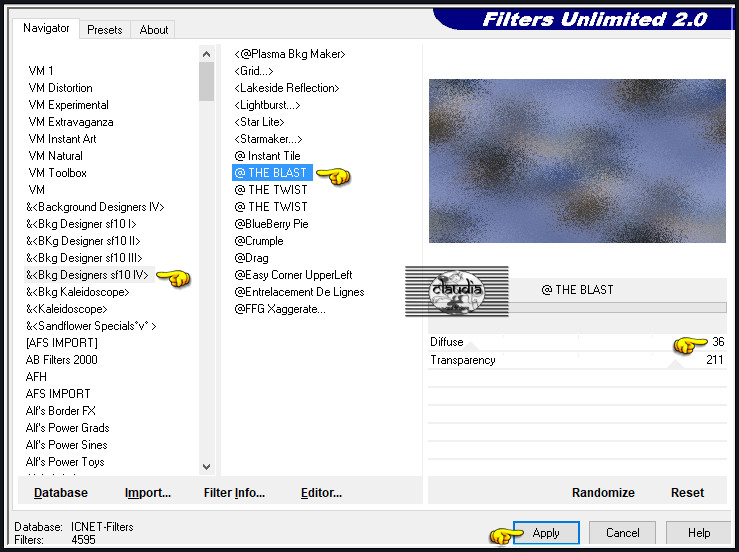The width and height of the screenshot is (739, 552).
Task: Select &<Background Designers IV> category
Action: (x=95, y=206)
